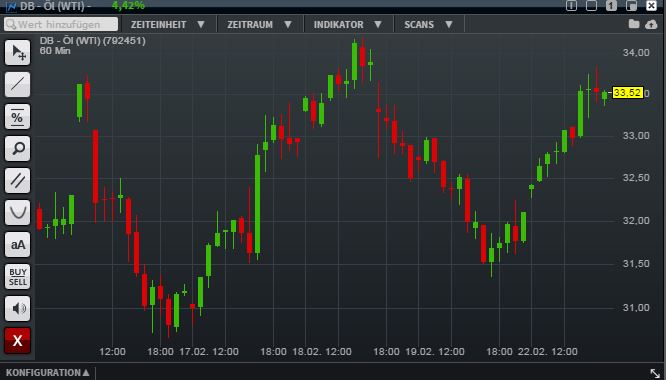The width and height of the screenshot is (666, 380).
Task: Click the 34,00 price axis label
Action: (x=636, y=53)
